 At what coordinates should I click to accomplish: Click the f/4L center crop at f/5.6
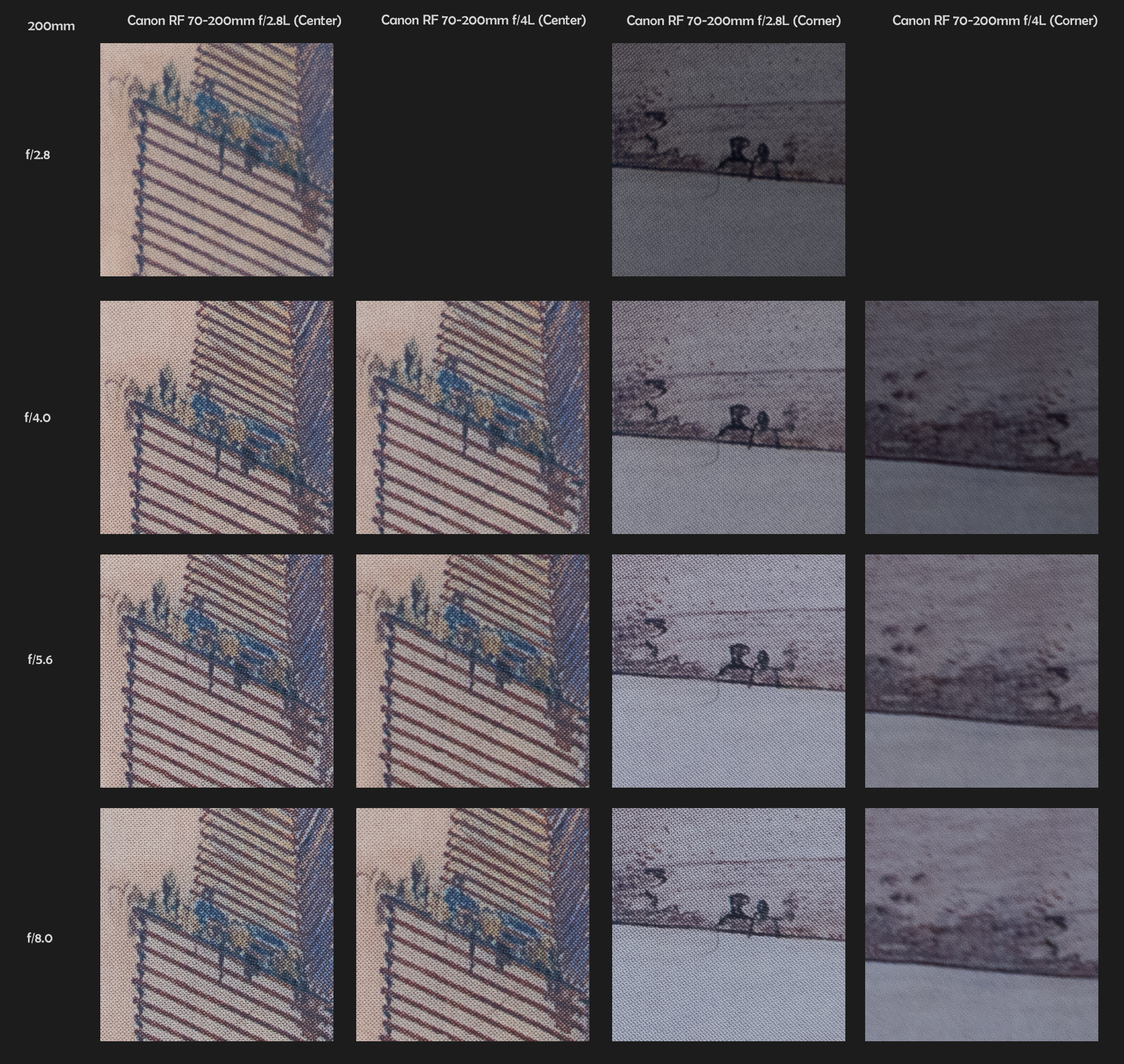[473, 671]
